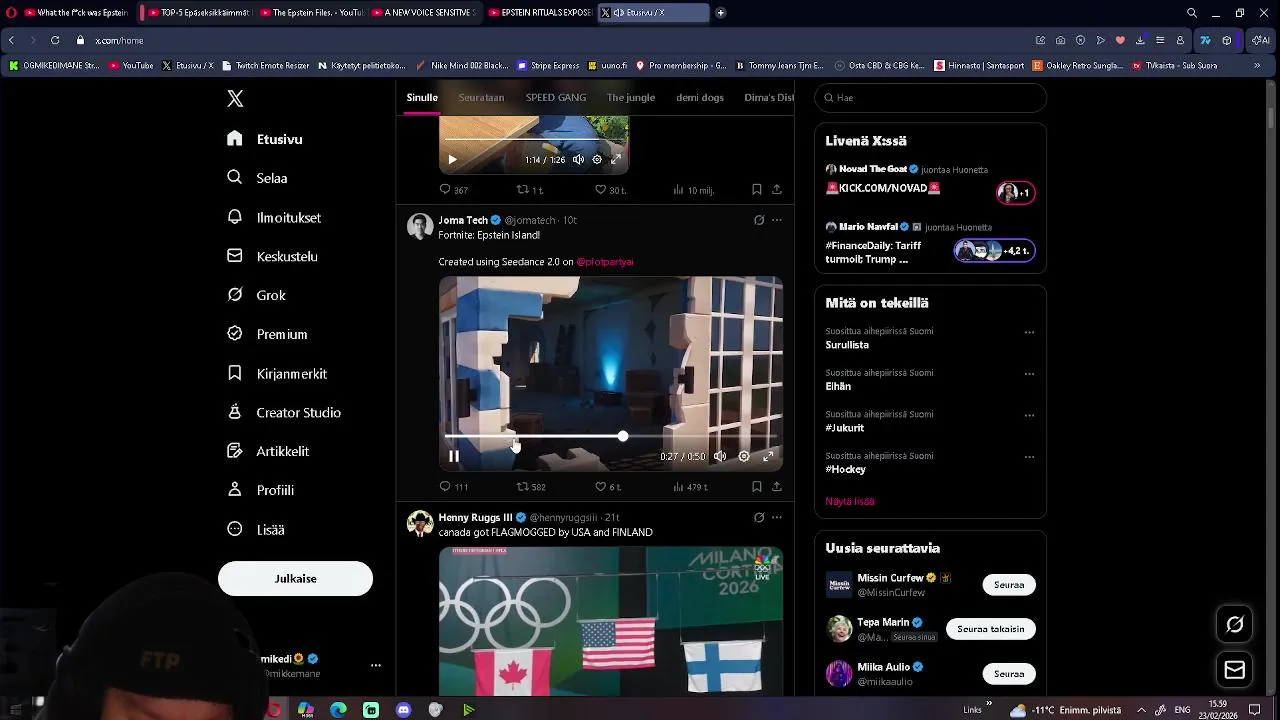Follow Missin Curfew
Image resolution: width=1280 pixels, height=720 pixels.
[x=1009, y=584]
